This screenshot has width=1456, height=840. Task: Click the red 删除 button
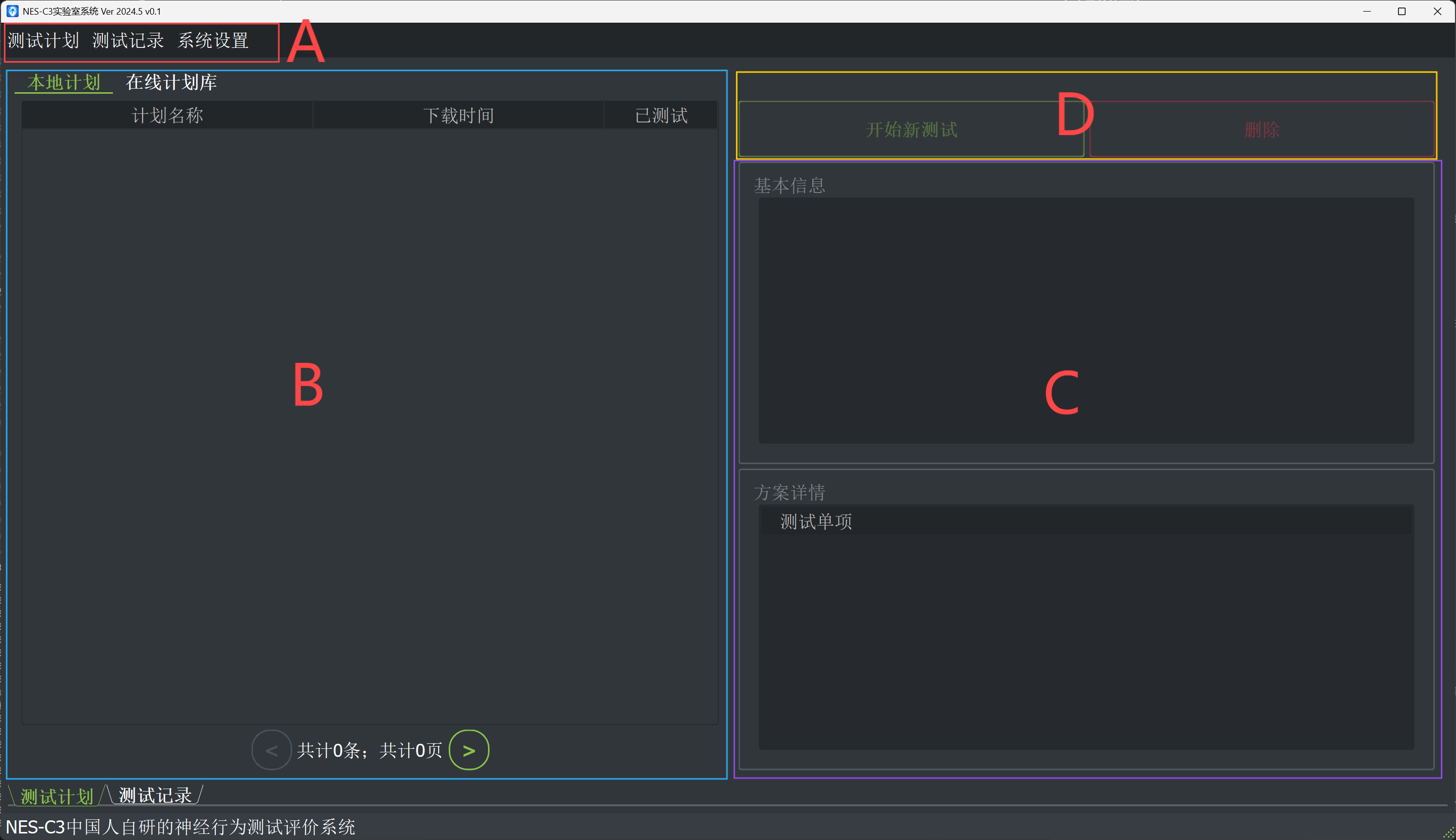click(1261, 130)
